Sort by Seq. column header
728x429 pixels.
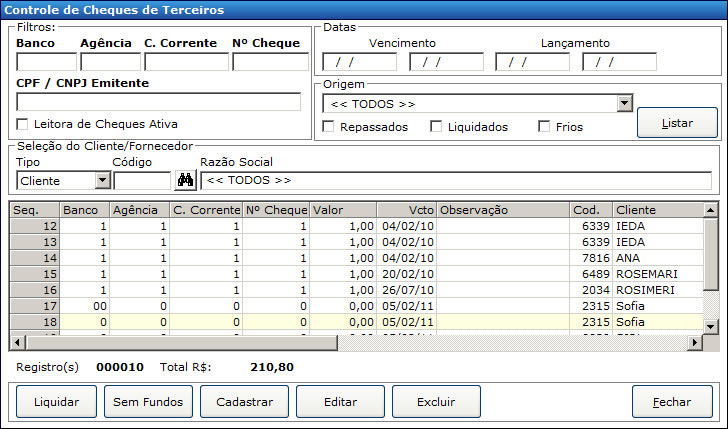click(35, 210)
